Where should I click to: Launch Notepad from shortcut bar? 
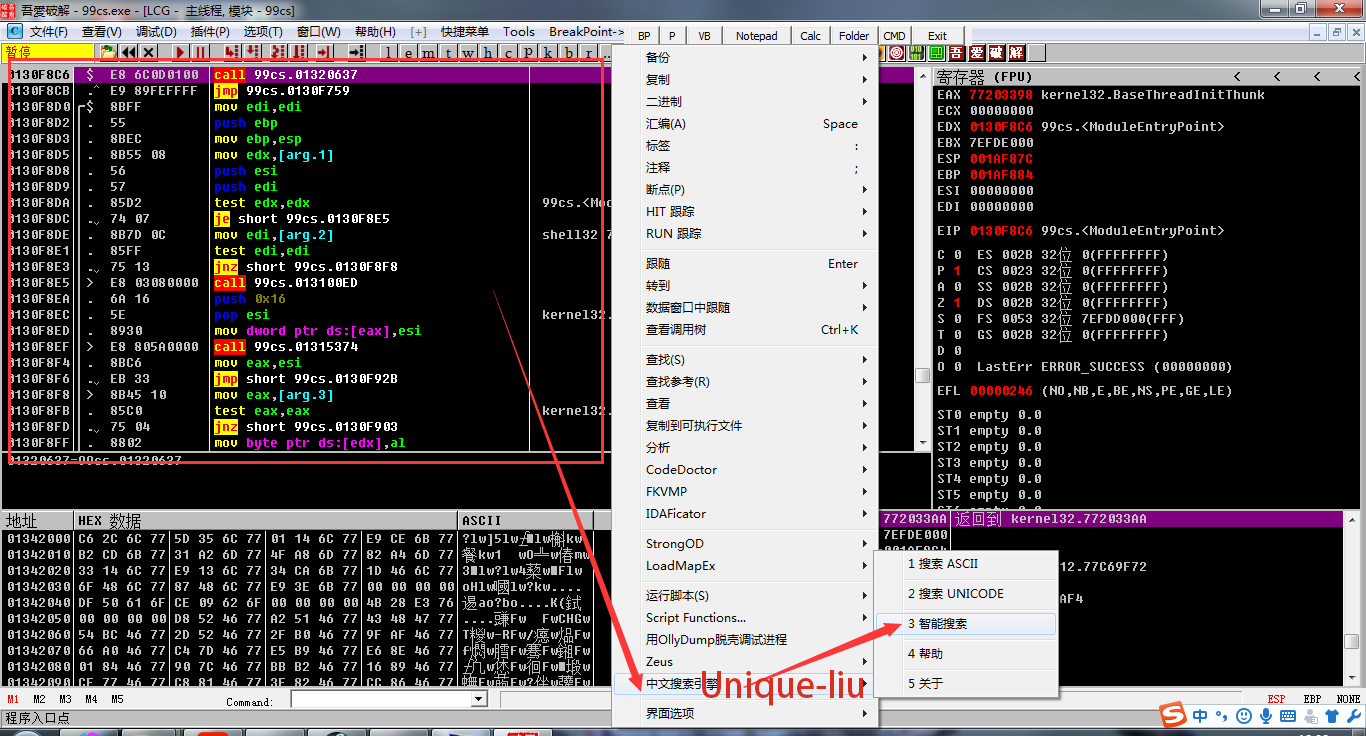click(756, 36)
